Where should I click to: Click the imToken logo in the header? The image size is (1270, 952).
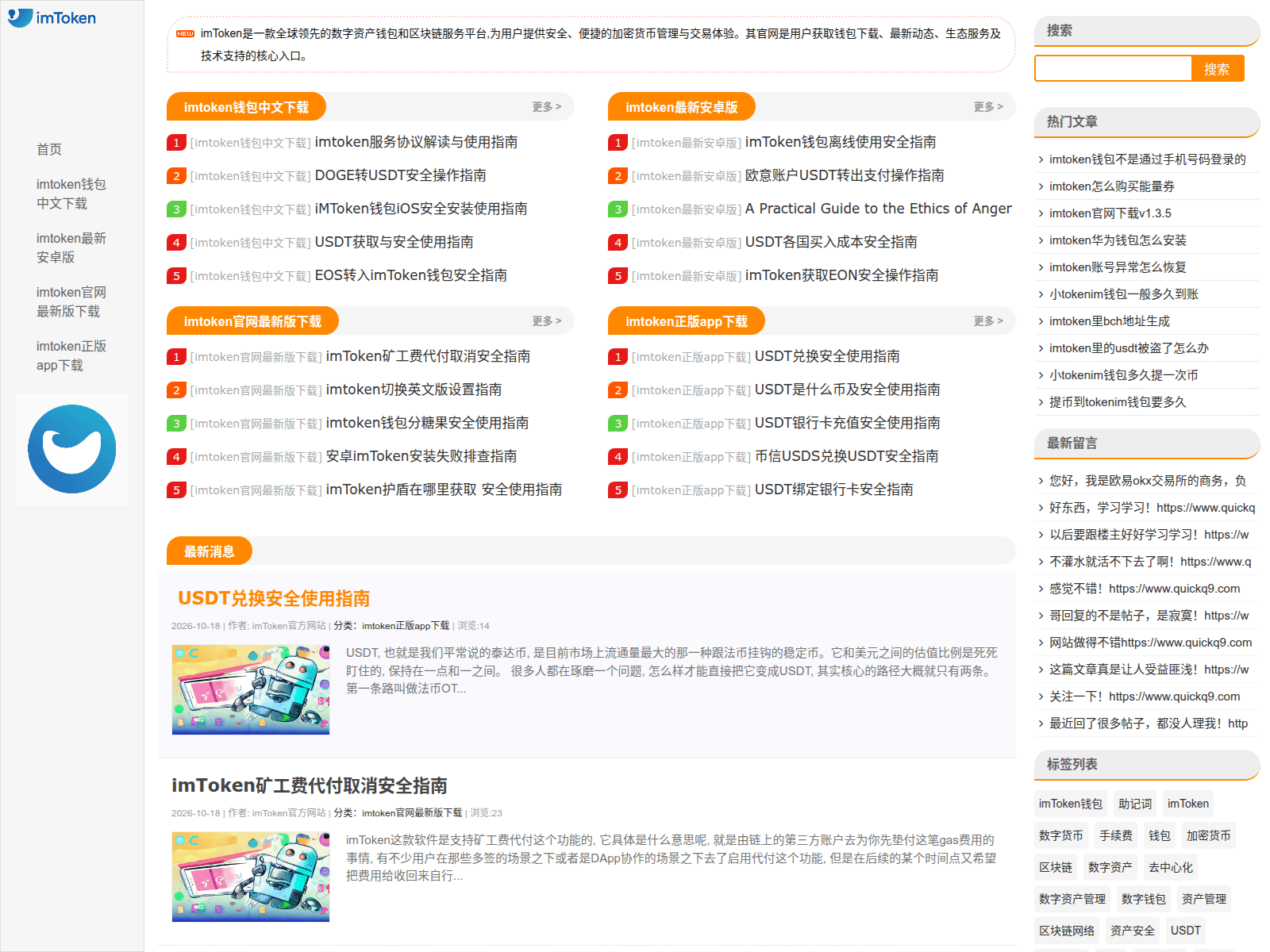point(52,17)
